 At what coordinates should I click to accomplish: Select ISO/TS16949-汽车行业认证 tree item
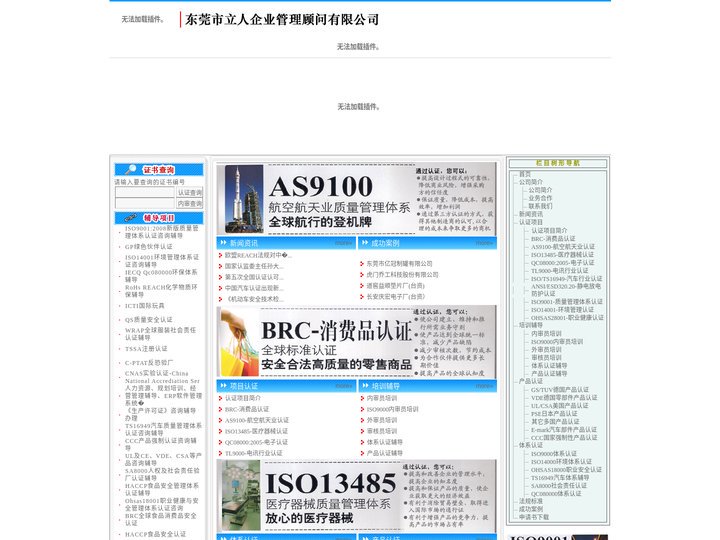point(567,279)
